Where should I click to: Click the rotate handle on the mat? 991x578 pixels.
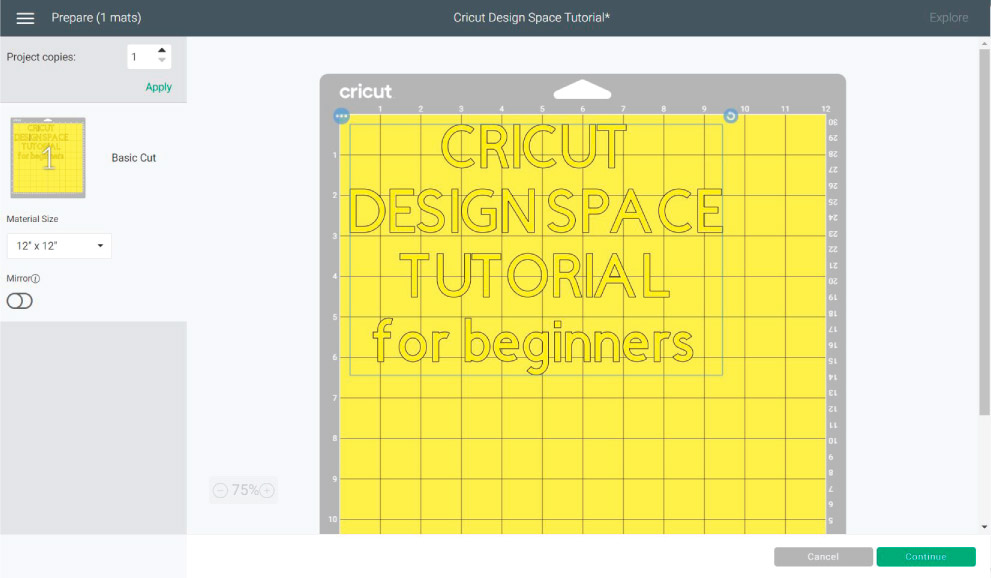731,116
